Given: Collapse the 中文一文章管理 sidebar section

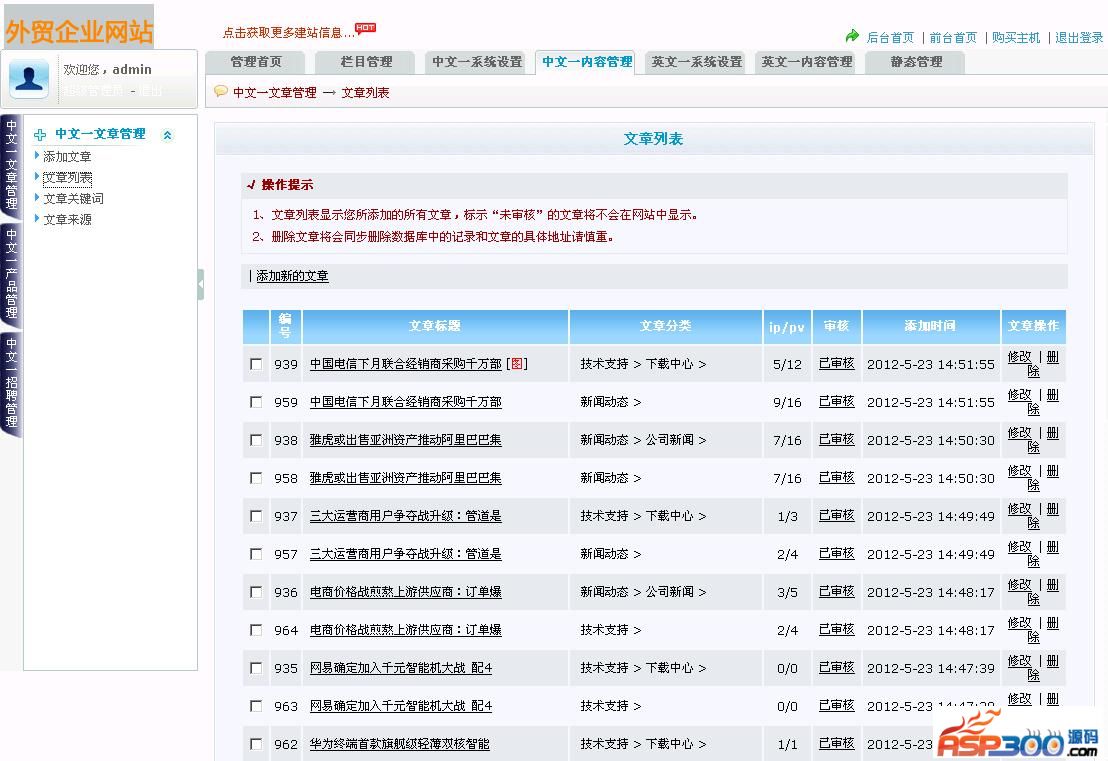Looking at the screenshot, I should pyautogui.click(x=167, y=135).
